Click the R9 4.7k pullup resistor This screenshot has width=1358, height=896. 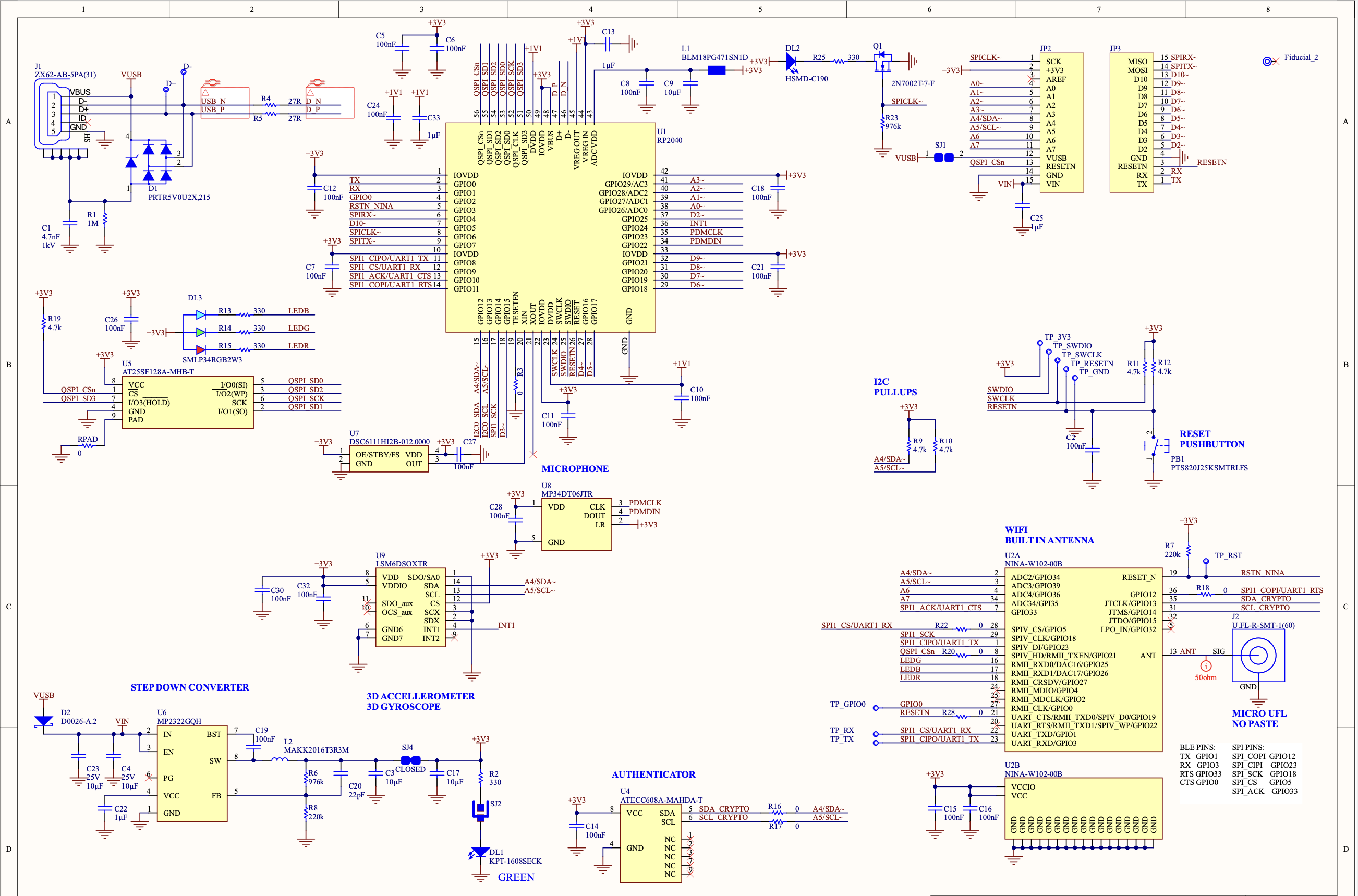(x=910, y=446)
